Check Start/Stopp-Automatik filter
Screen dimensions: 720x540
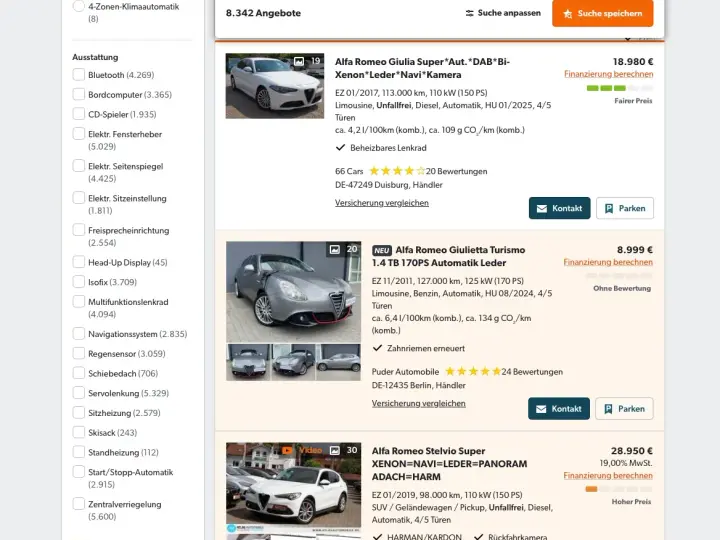(79, 472)
